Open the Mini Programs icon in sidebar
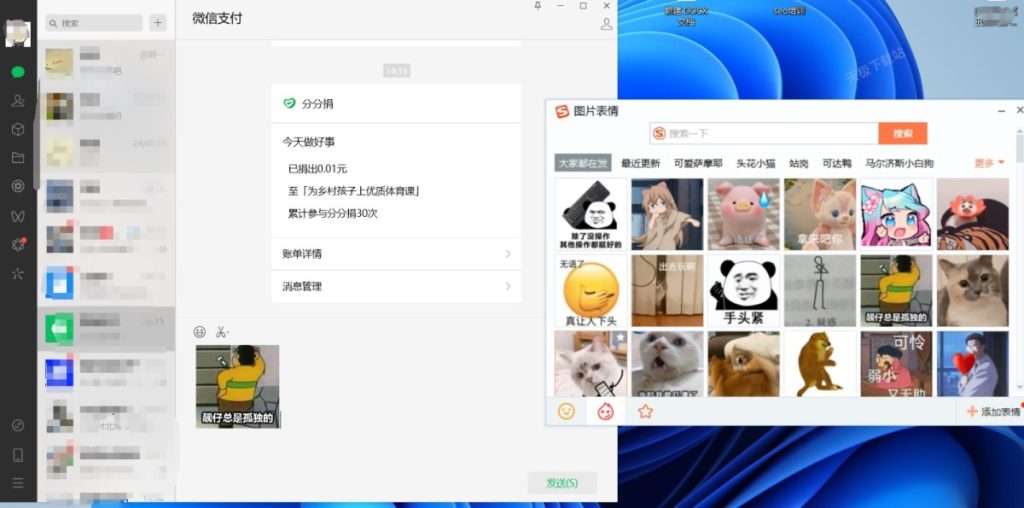This screenshot has height=508, width=1024. tap(18, 426)
